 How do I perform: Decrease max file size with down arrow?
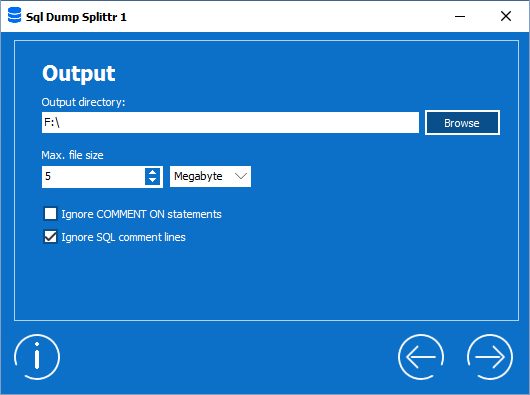pyautogui.click(x=152, y=181)
